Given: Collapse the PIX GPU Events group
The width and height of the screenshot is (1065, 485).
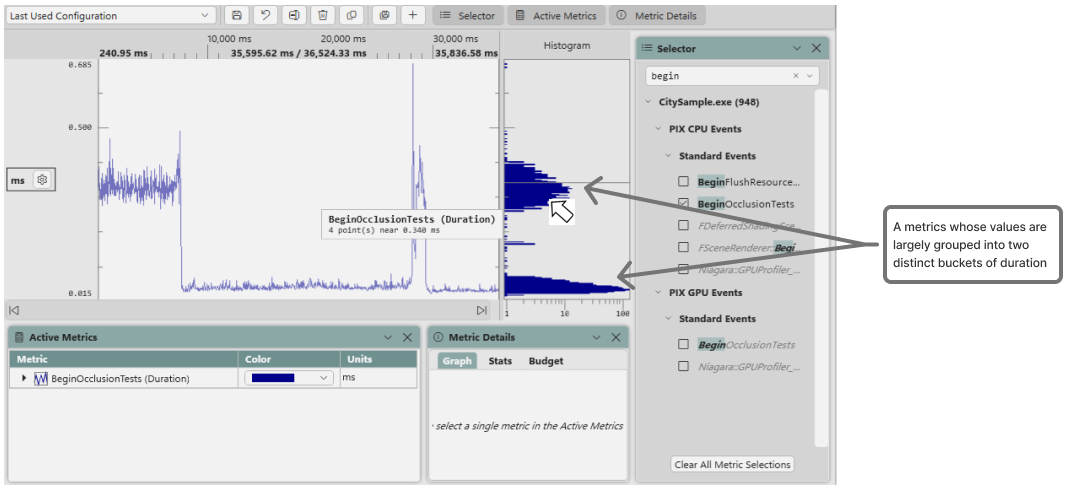Looking at the screenshot, I should 658,292.
